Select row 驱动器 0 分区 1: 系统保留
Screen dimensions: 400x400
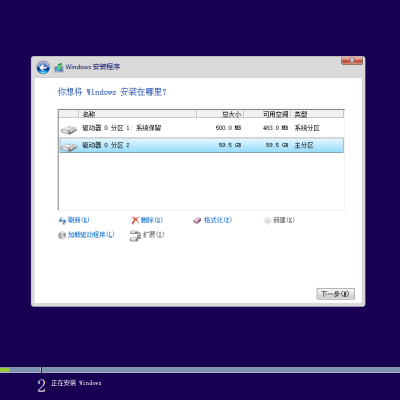click(201, 128)
